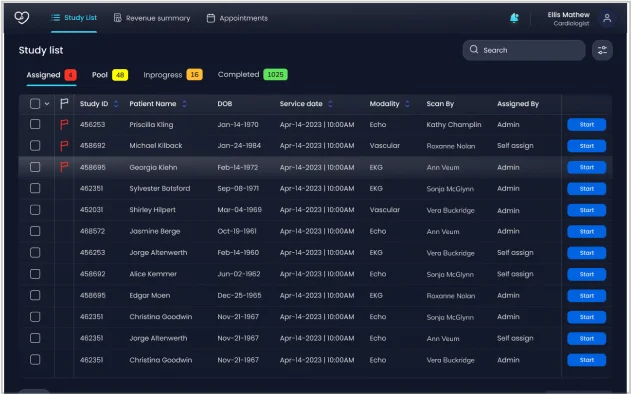Start the Edgar Moen study

pos(586,296)
